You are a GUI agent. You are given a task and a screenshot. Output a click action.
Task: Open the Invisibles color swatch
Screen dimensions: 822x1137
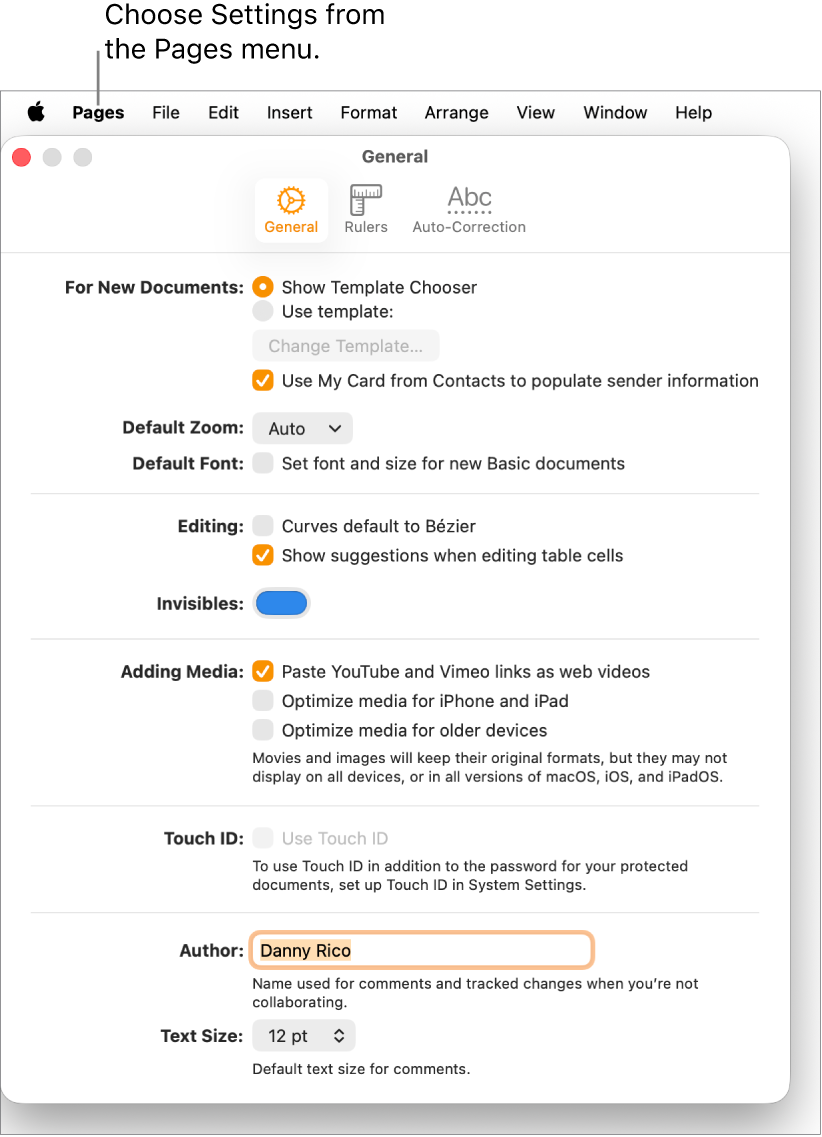(281, 603)
